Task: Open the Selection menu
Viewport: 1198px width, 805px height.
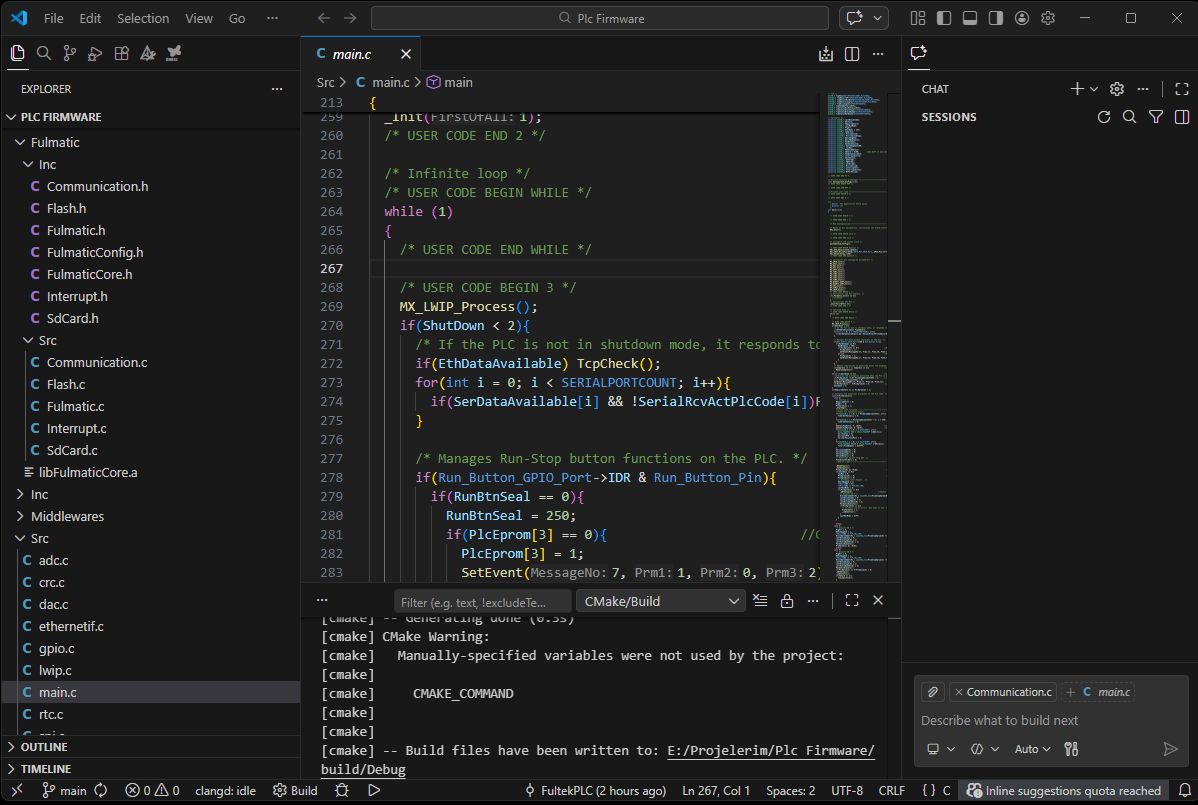Action: pyautogui.click(x=143, y=18)
